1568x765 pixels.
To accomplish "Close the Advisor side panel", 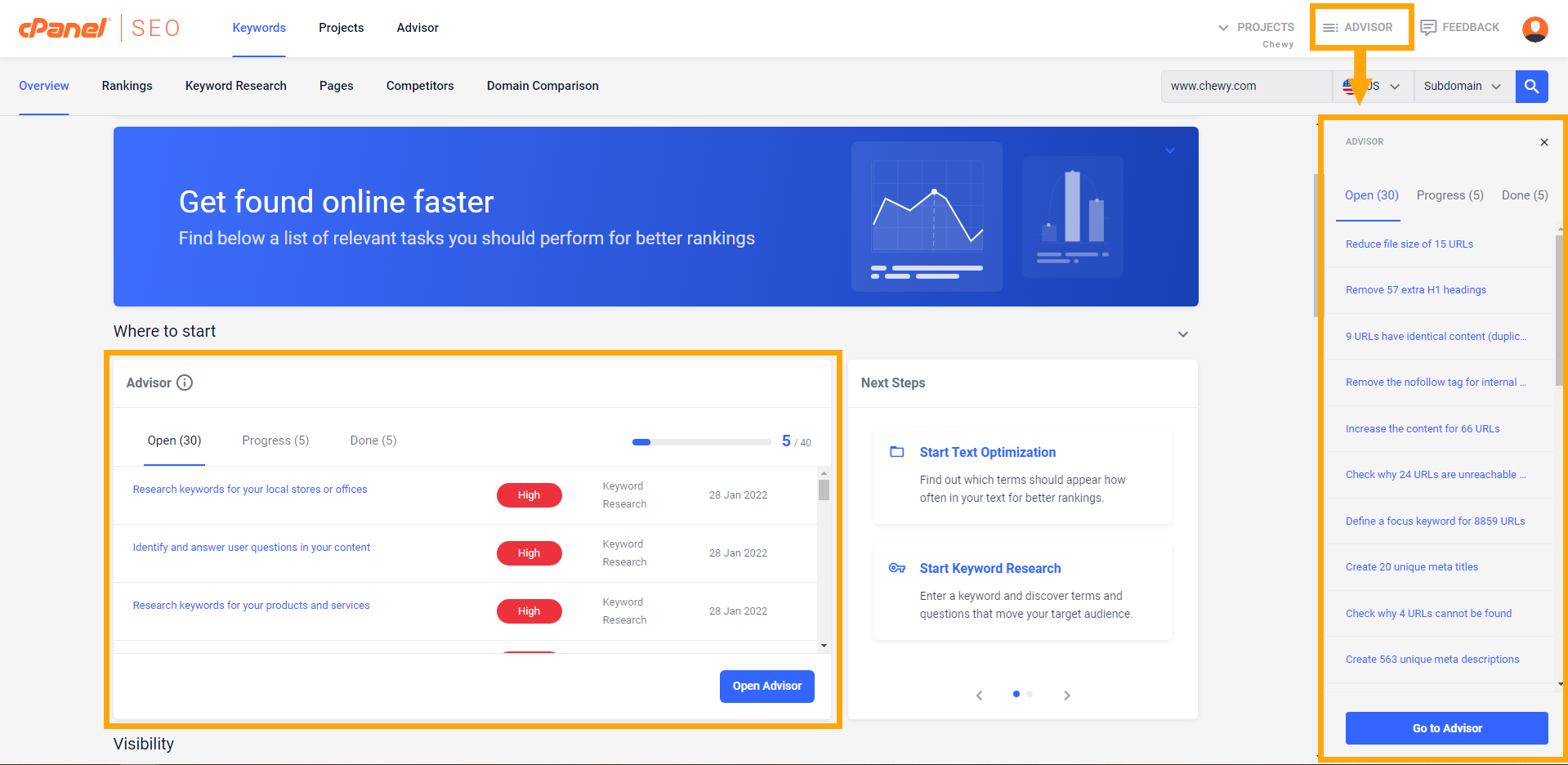I will (x=1543, y=142).
